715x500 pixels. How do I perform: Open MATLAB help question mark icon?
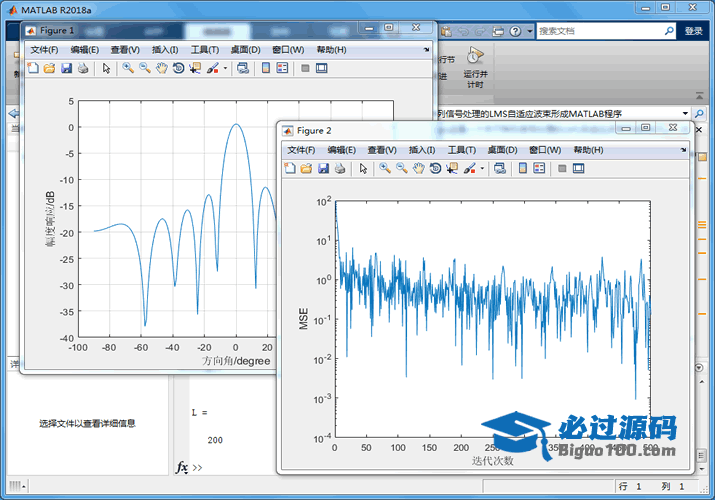515,31
